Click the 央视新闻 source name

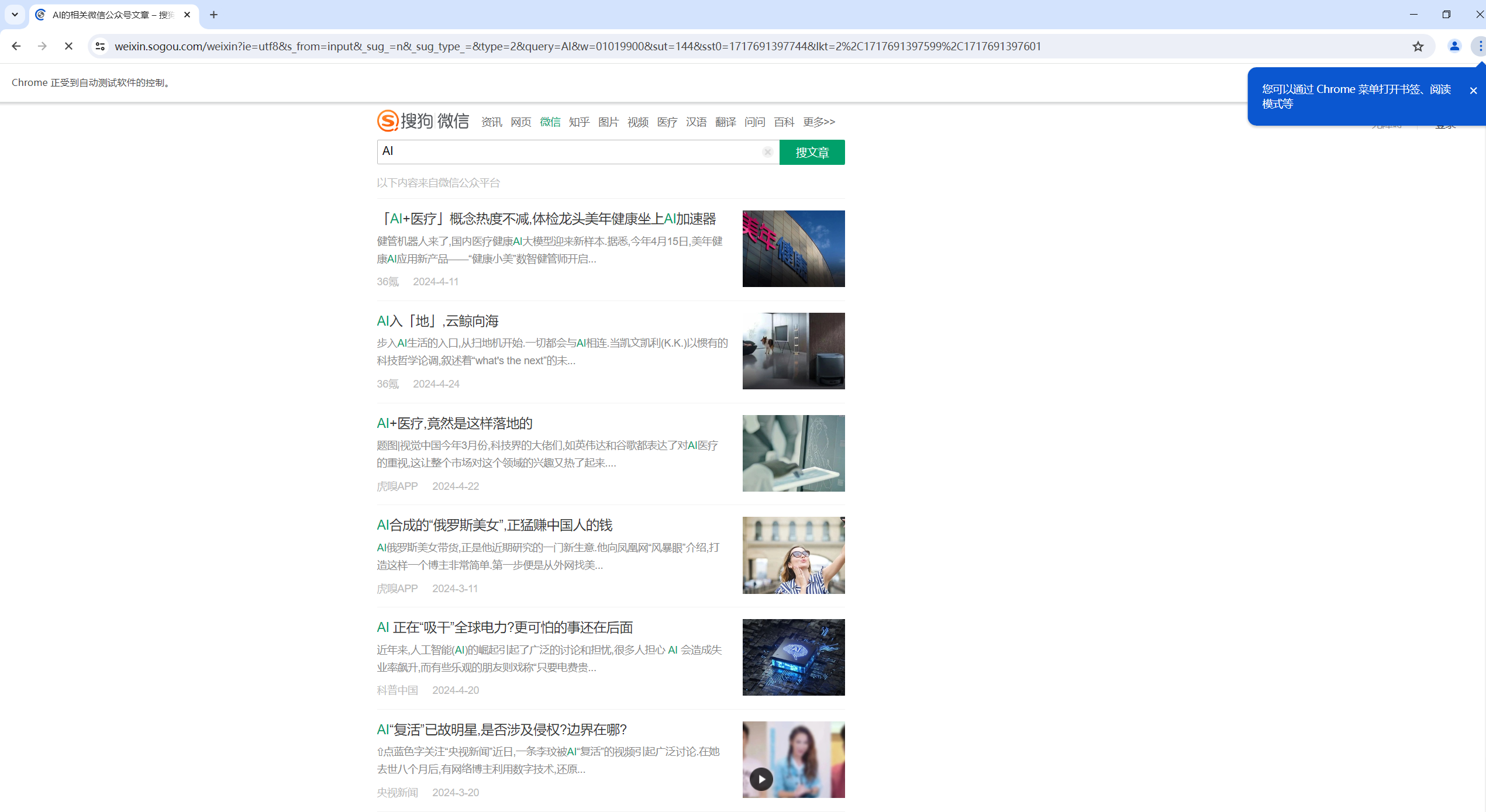tap(397, 793)
